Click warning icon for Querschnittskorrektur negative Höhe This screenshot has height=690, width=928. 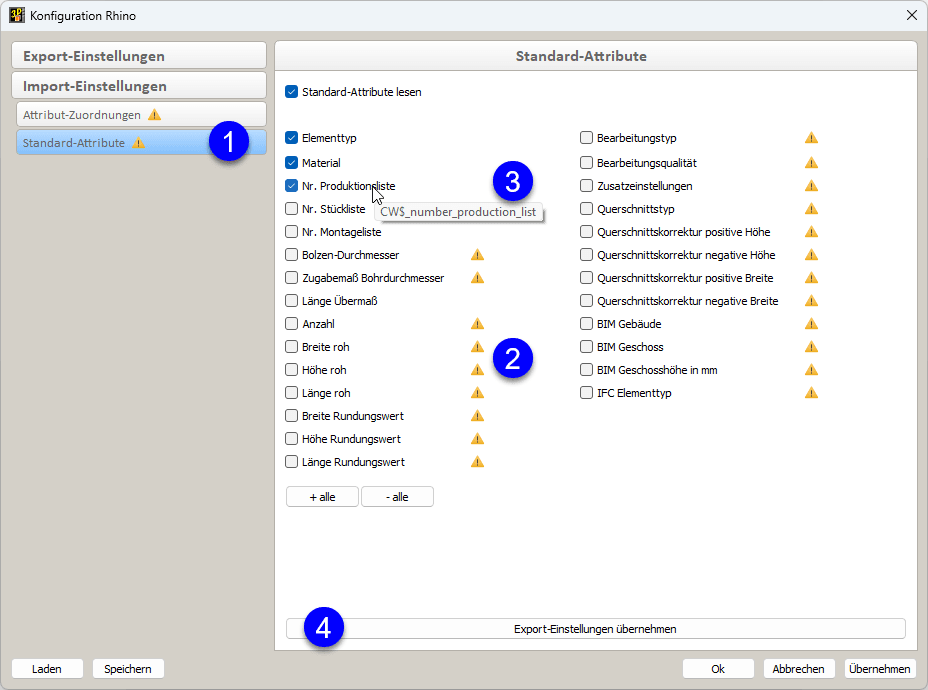pyautogui.click(x=811, y=255)
